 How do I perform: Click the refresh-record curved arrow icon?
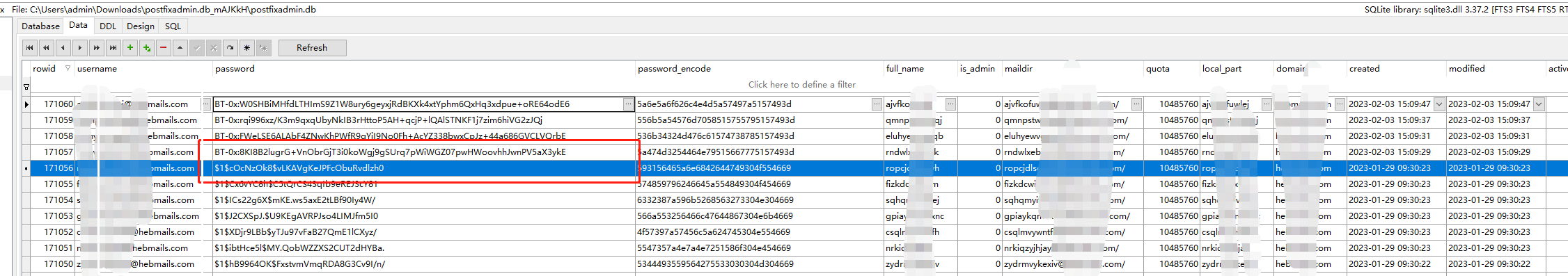(230, 48)
